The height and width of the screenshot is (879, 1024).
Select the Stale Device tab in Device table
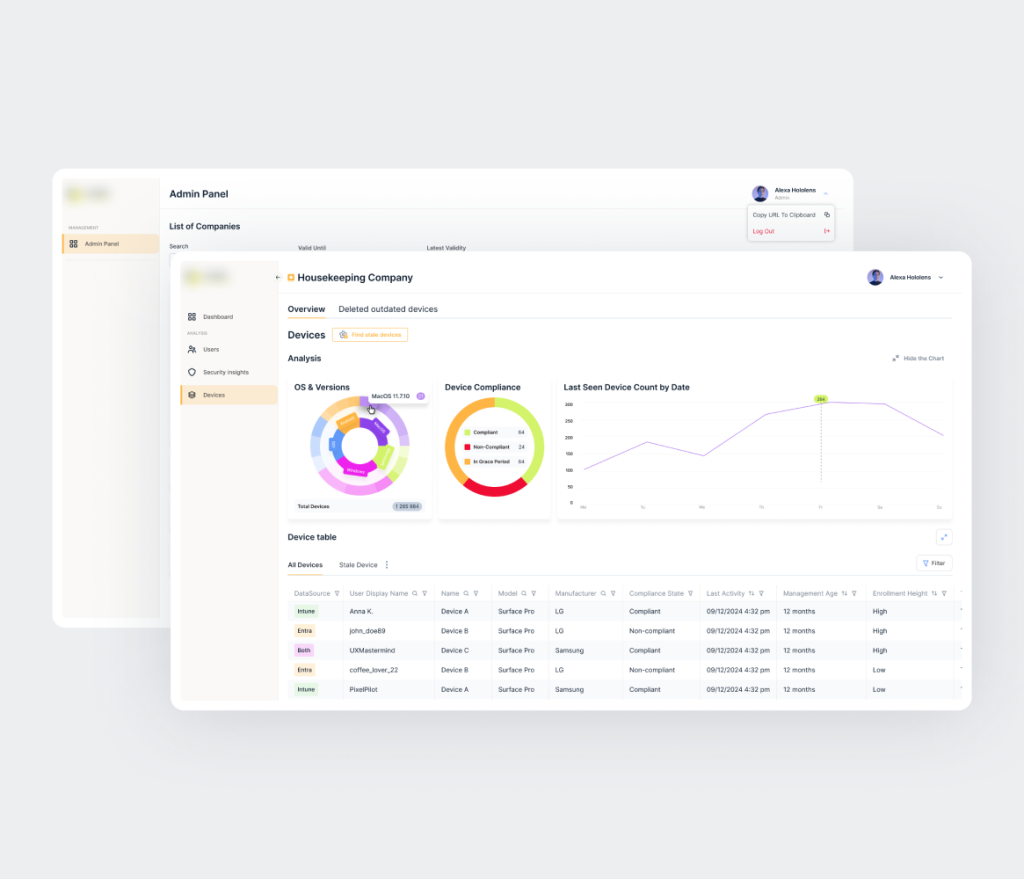[x=357, y=563]
